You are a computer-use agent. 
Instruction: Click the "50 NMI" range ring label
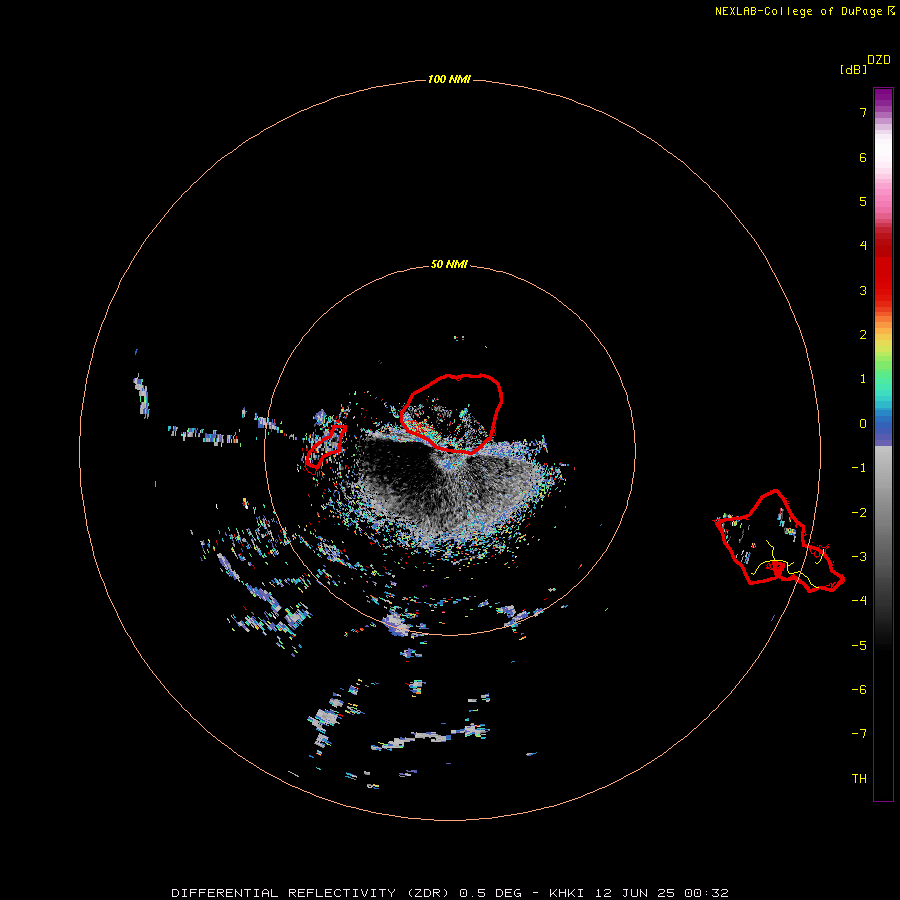pyautogui.click(x=449, y=264)
